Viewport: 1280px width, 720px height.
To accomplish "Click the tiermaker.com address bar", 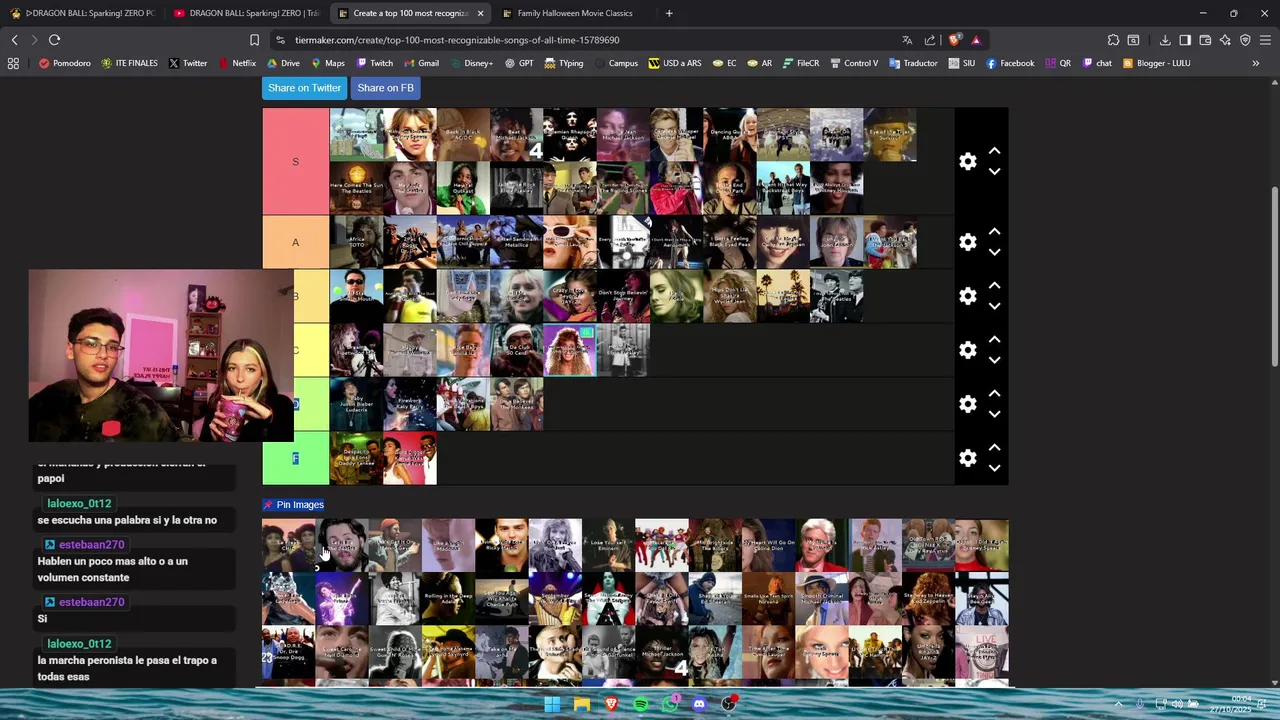I will coord(590,40).
